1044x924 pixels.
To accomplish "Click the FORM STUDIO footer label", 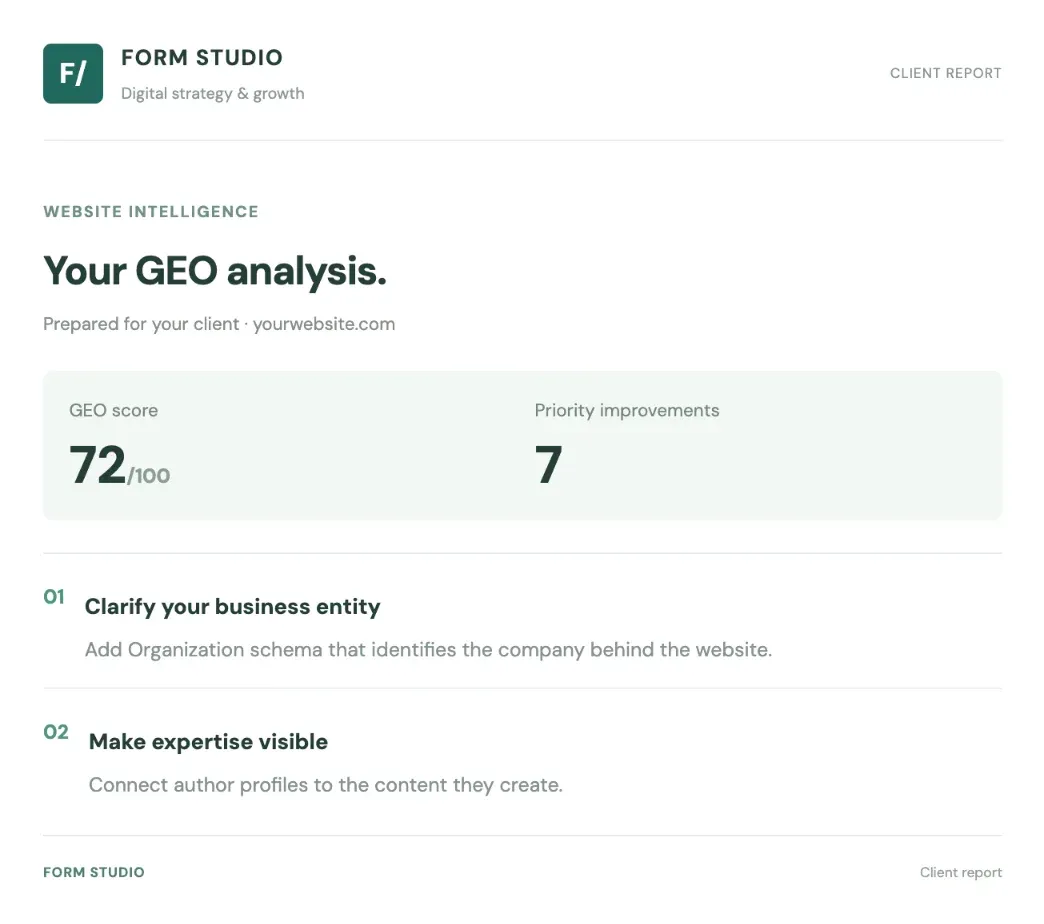I will (x=94, y=872).
